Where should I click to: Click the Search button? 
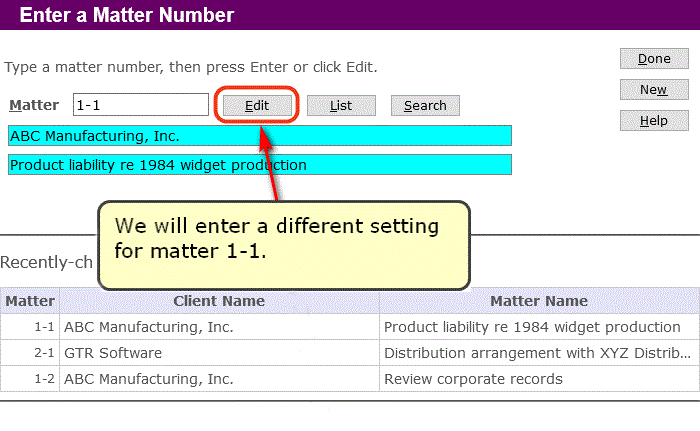pyautogui.click(x=425, y=105)
